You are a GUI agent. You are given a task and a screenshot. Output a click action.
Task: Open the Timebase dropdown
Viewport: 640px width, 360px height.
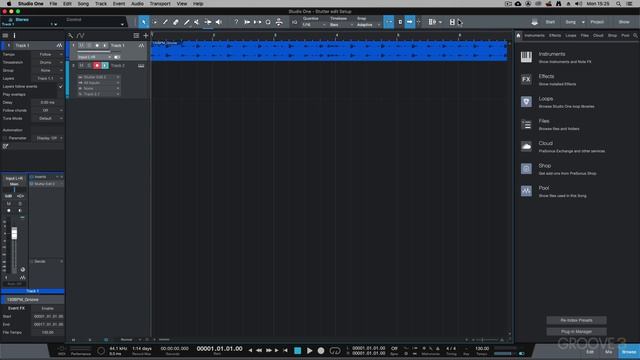[341, 25]
